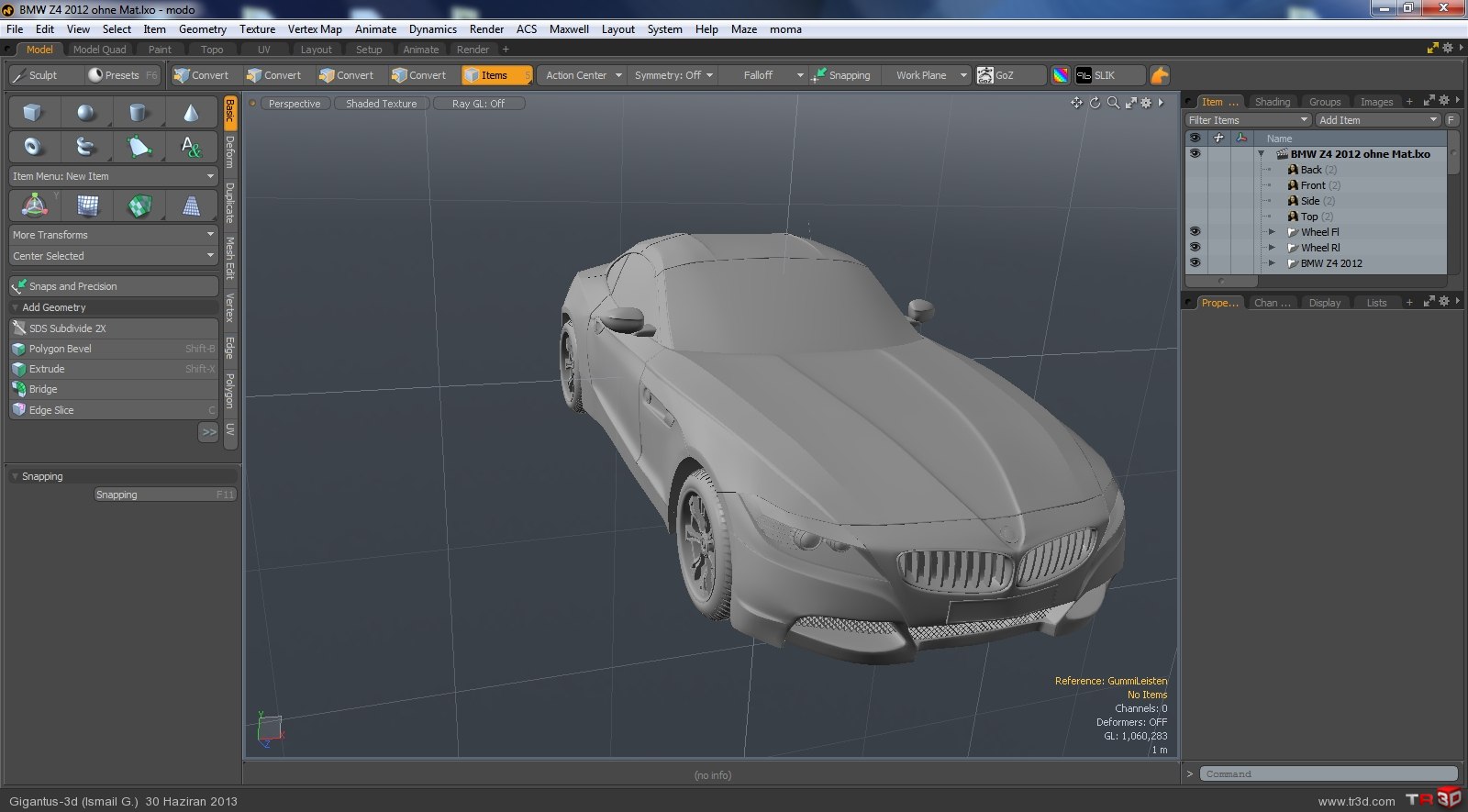
Task: Activate the Extrude tool
Action: click(114, 369)
